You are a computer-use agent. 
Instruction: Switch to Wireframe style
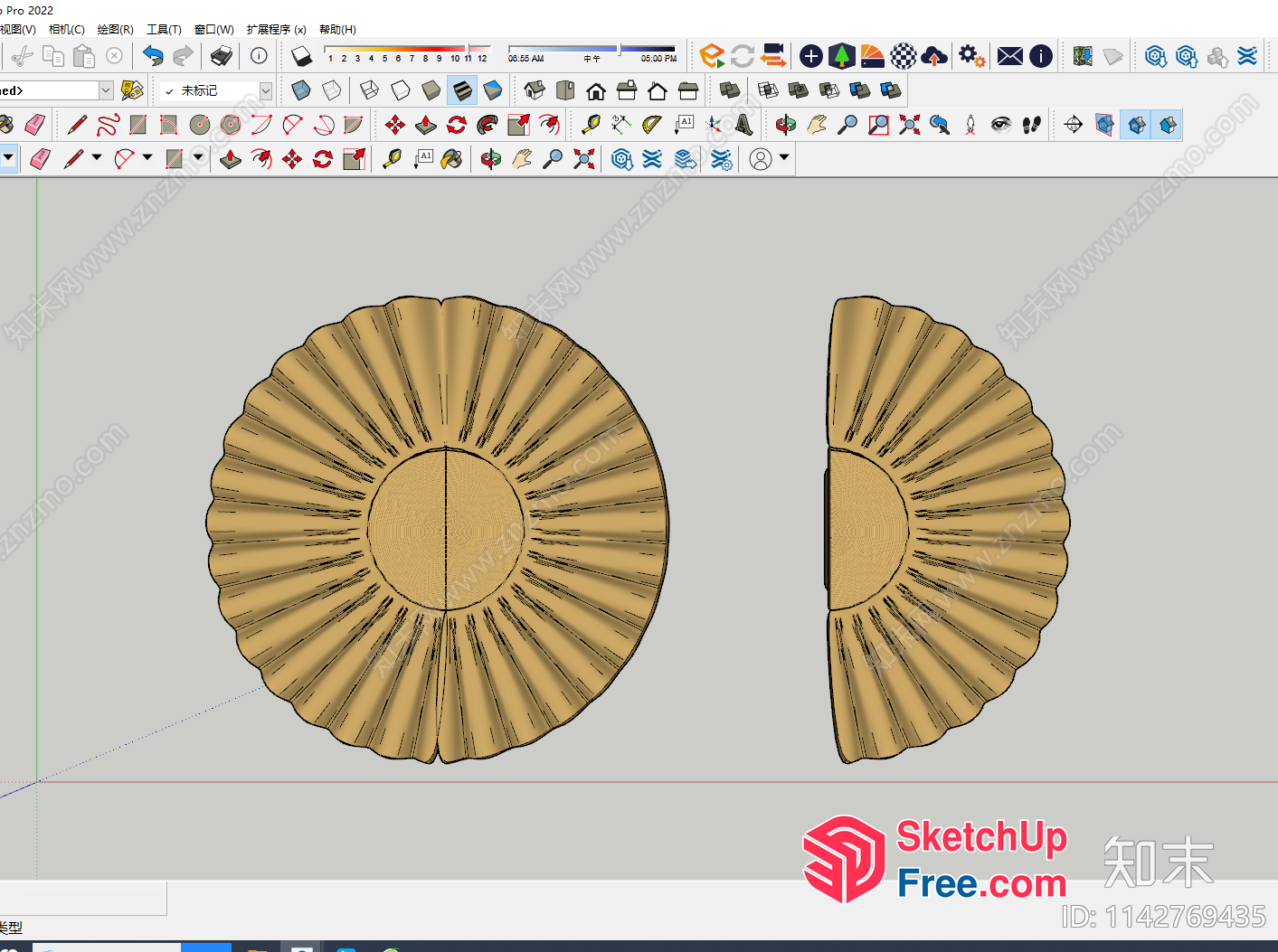coord(369,90)
